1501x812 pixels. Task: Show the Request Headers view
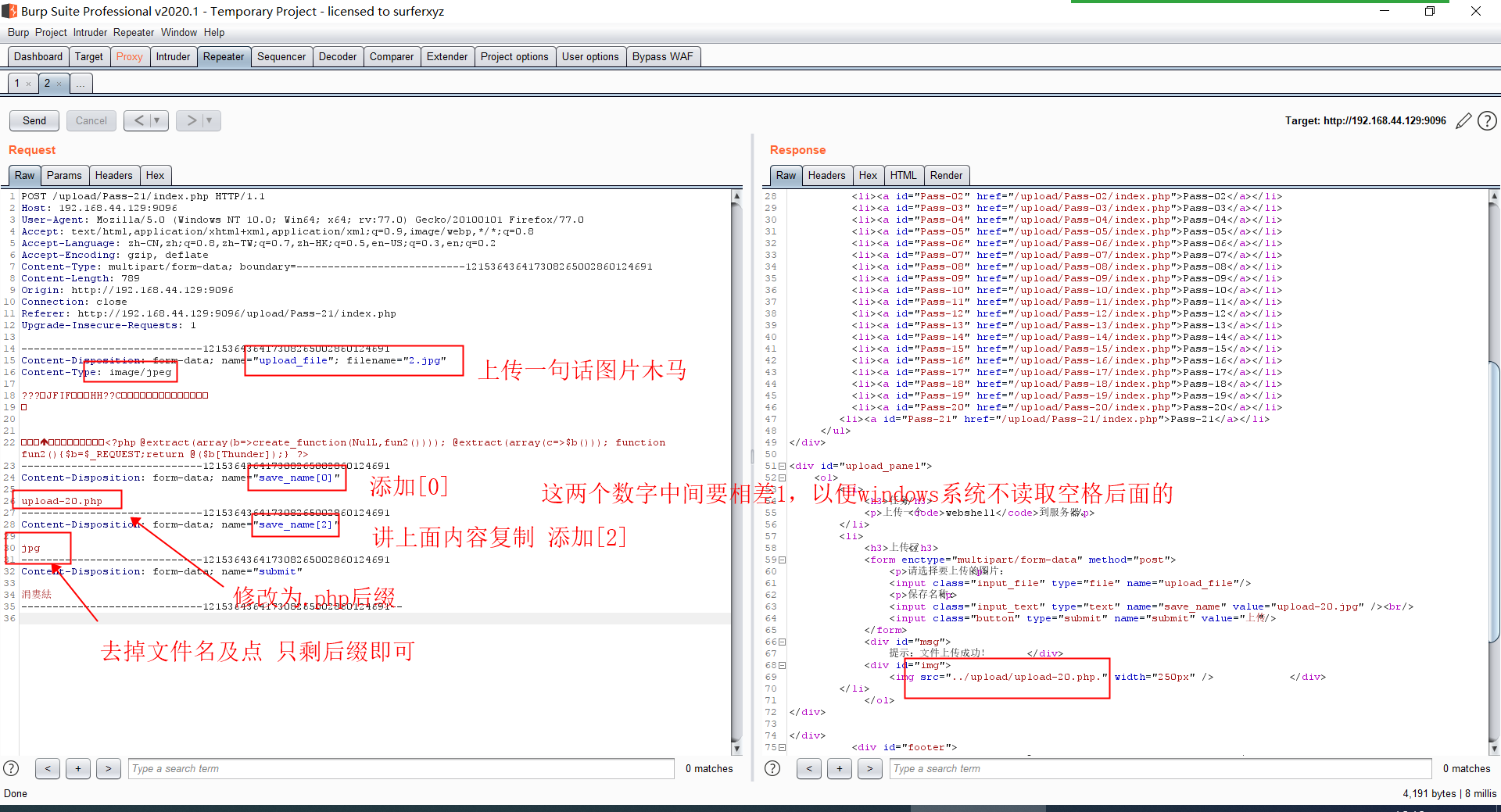pyautogui.click(x=114, y=175)
